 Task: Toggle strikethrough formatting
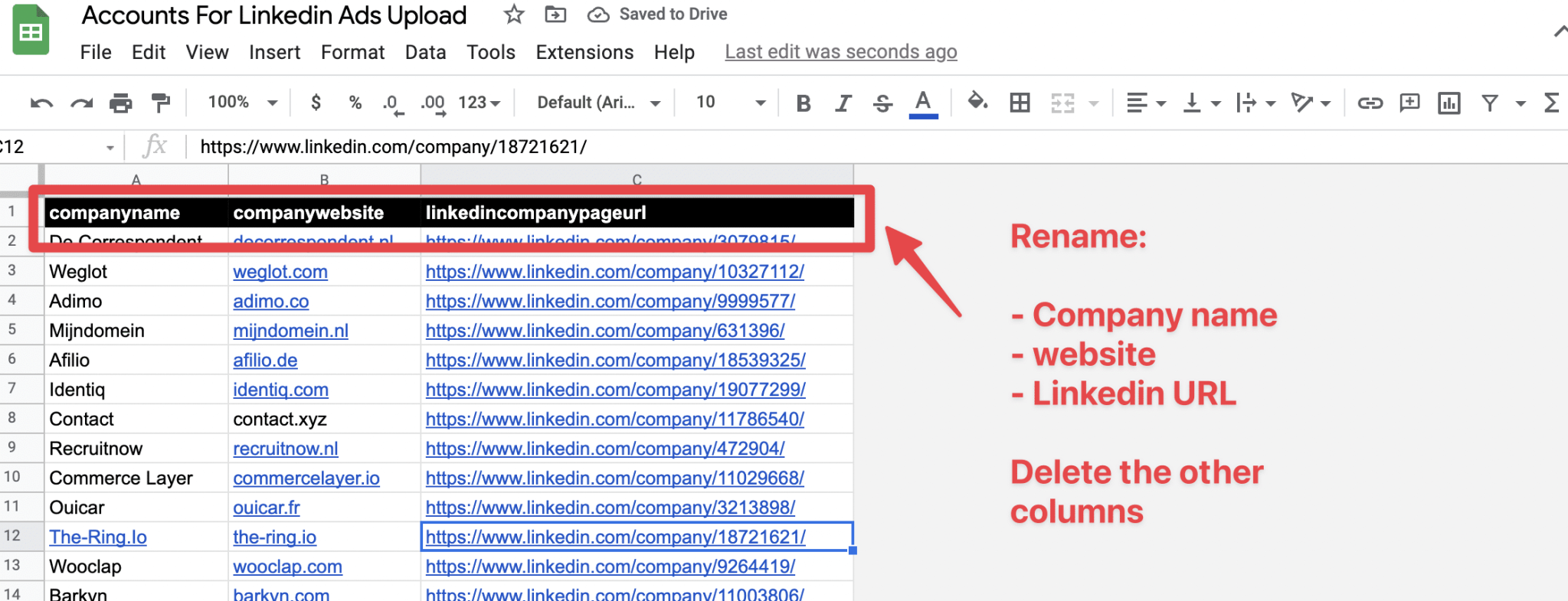click(x=882, y=103)
